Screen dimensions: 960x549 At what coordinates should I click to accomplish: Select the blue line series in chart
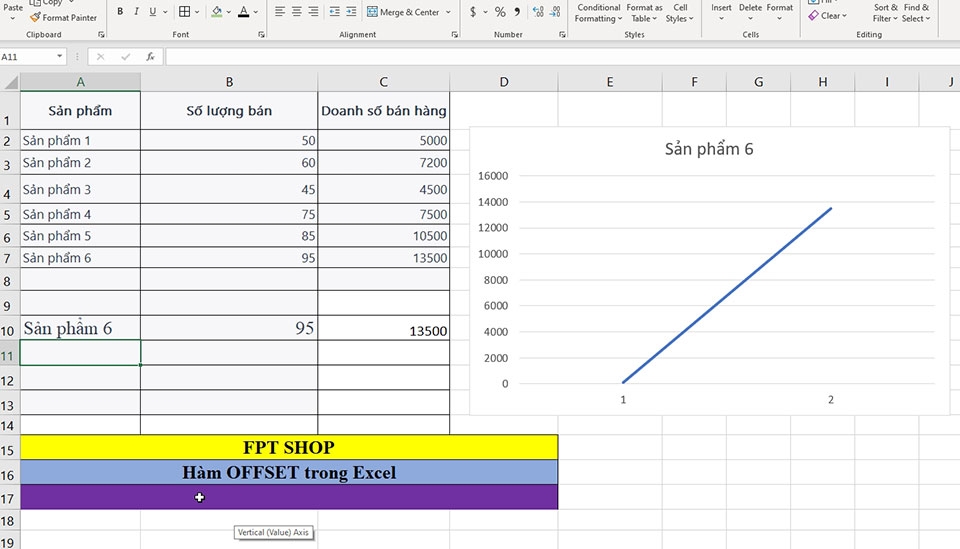click(x=727, y=296)
